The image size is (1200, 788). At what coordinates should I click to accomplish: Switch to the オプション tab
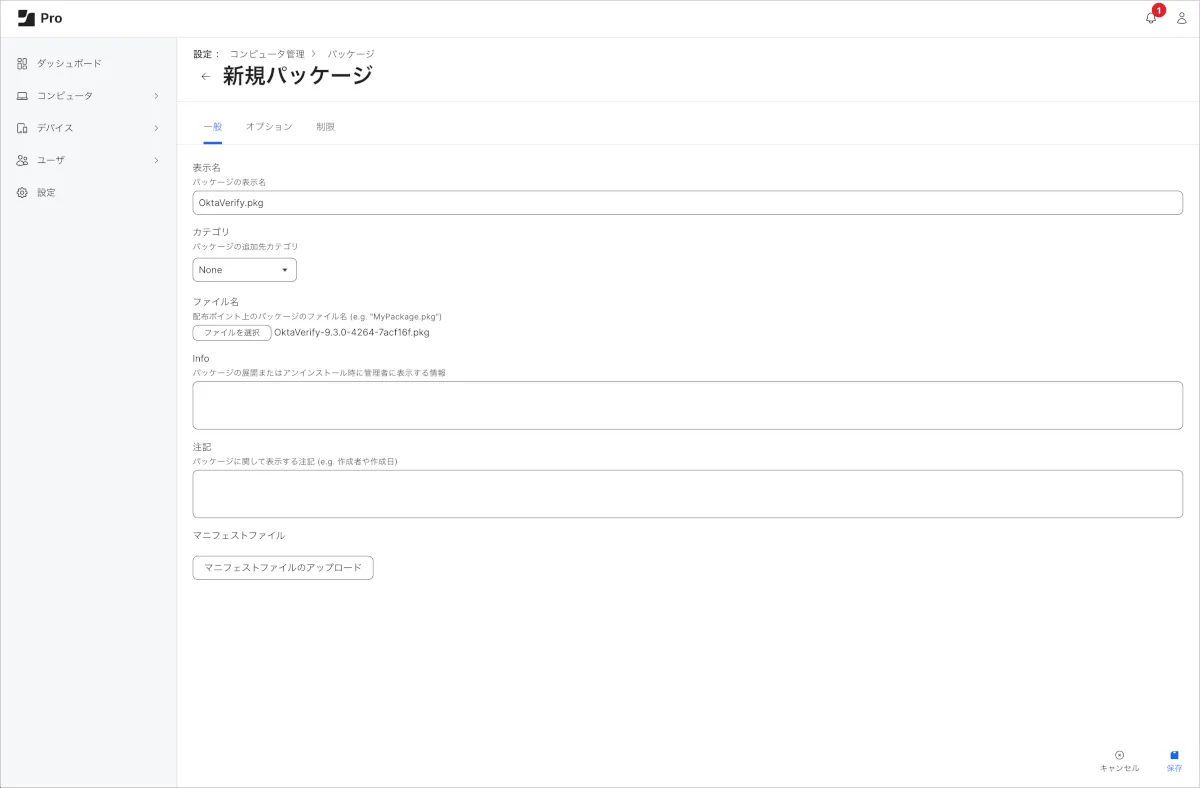[269, 127]
